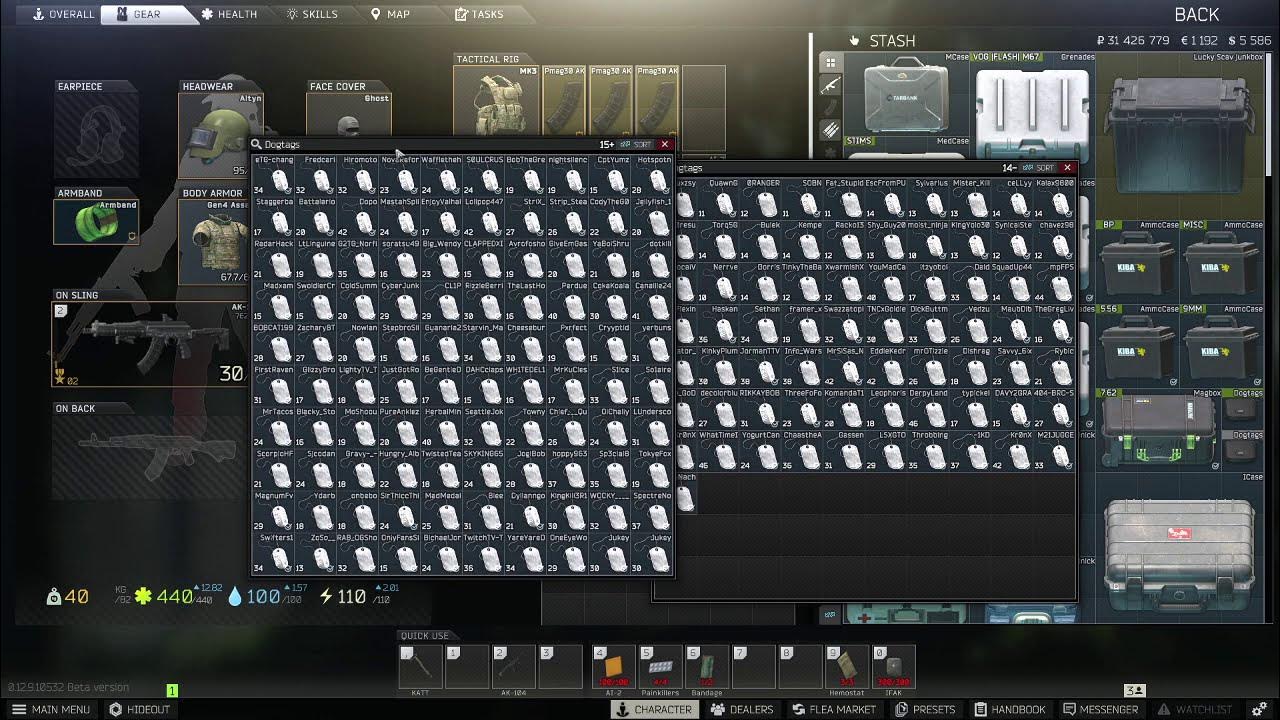Viewport: 1280px width, 720px height.
Task: Close the front Dogtags case window
Action: [664, 145]
